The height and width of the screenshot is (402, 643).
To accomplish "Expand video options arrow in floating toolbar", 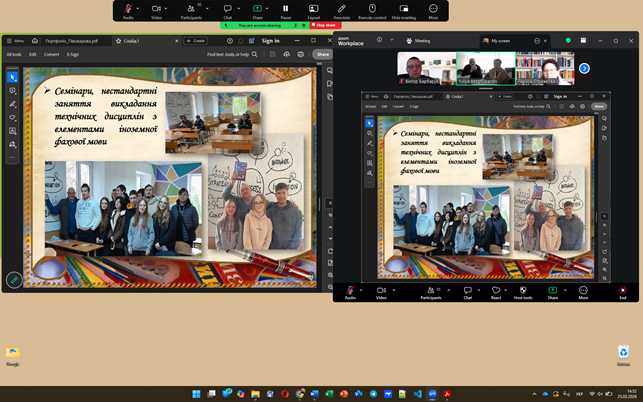I will [x=166, y=8].
